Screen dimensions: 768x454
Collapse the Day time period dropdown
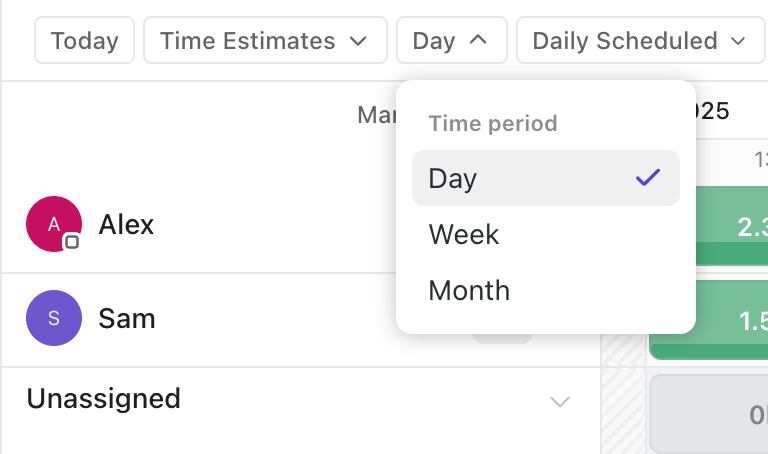click(452, 40)
